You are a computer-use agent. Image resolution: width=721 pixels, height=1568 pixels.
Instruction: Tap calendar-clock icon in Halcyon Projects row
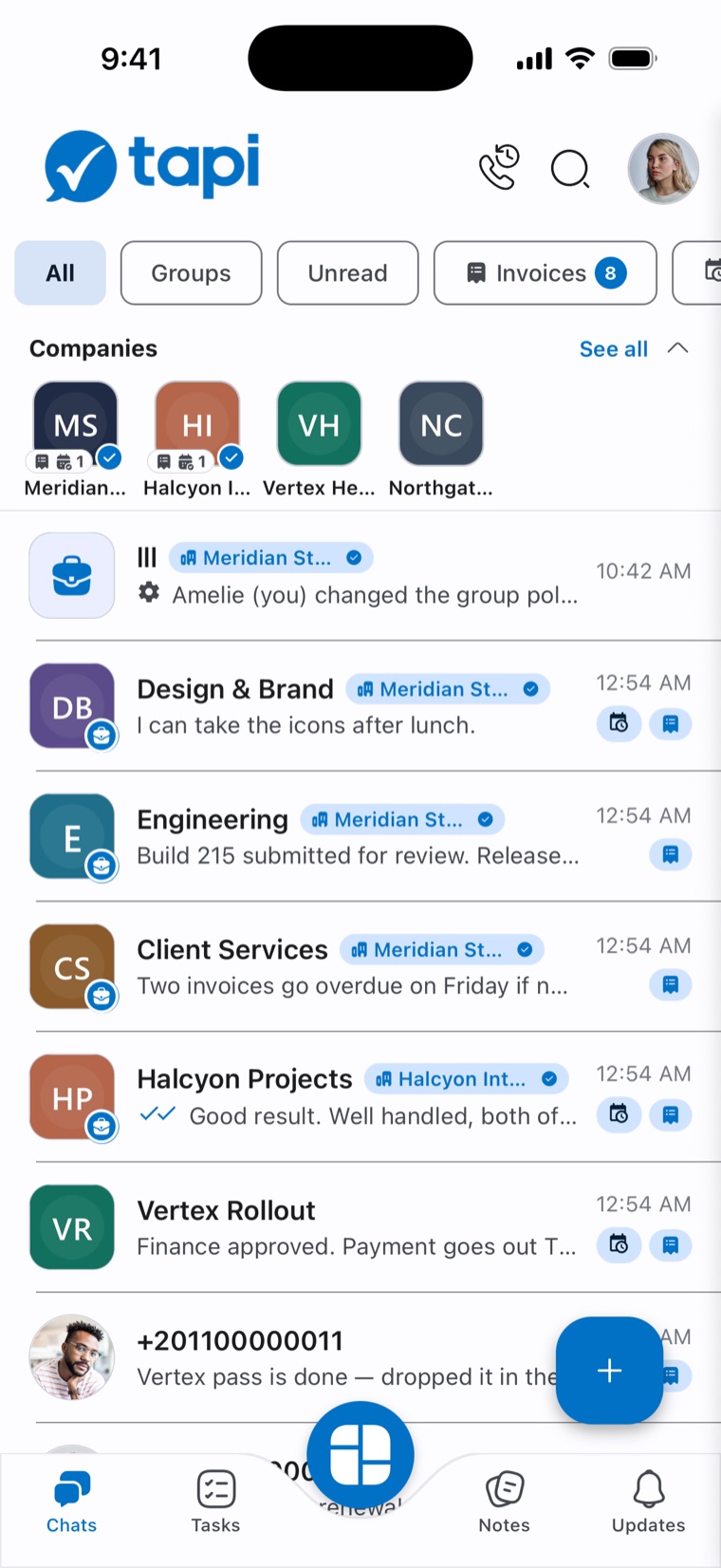pos(619,1113)
